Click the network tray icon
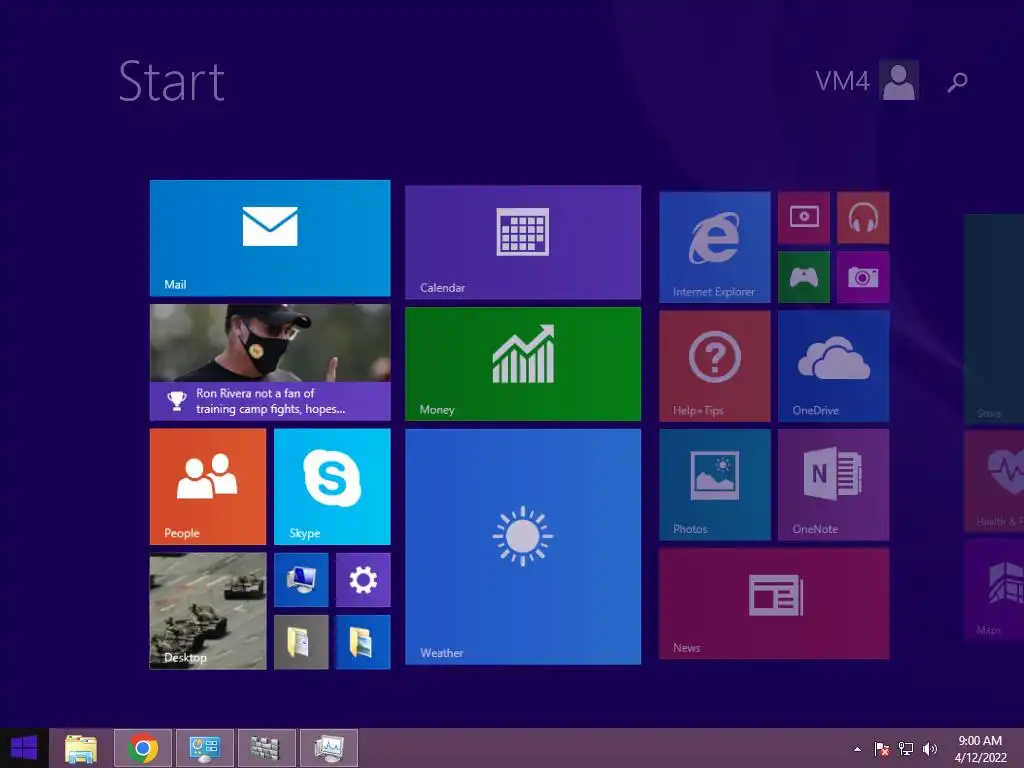Viewport: 1024px width, 768px height. click(x=906, y=749)
